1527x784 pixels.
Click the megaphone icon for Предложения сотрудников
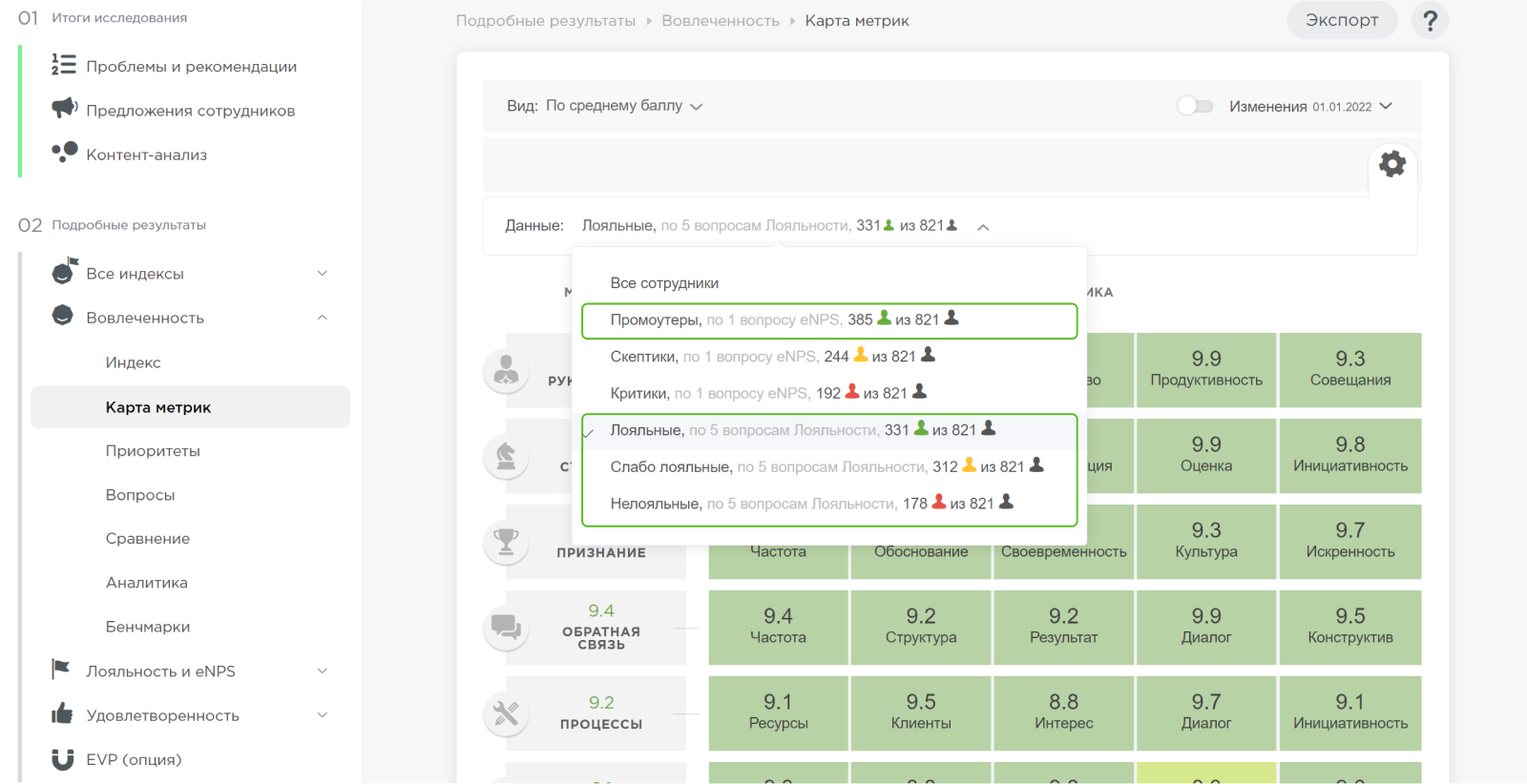click(x=64, y=108)
